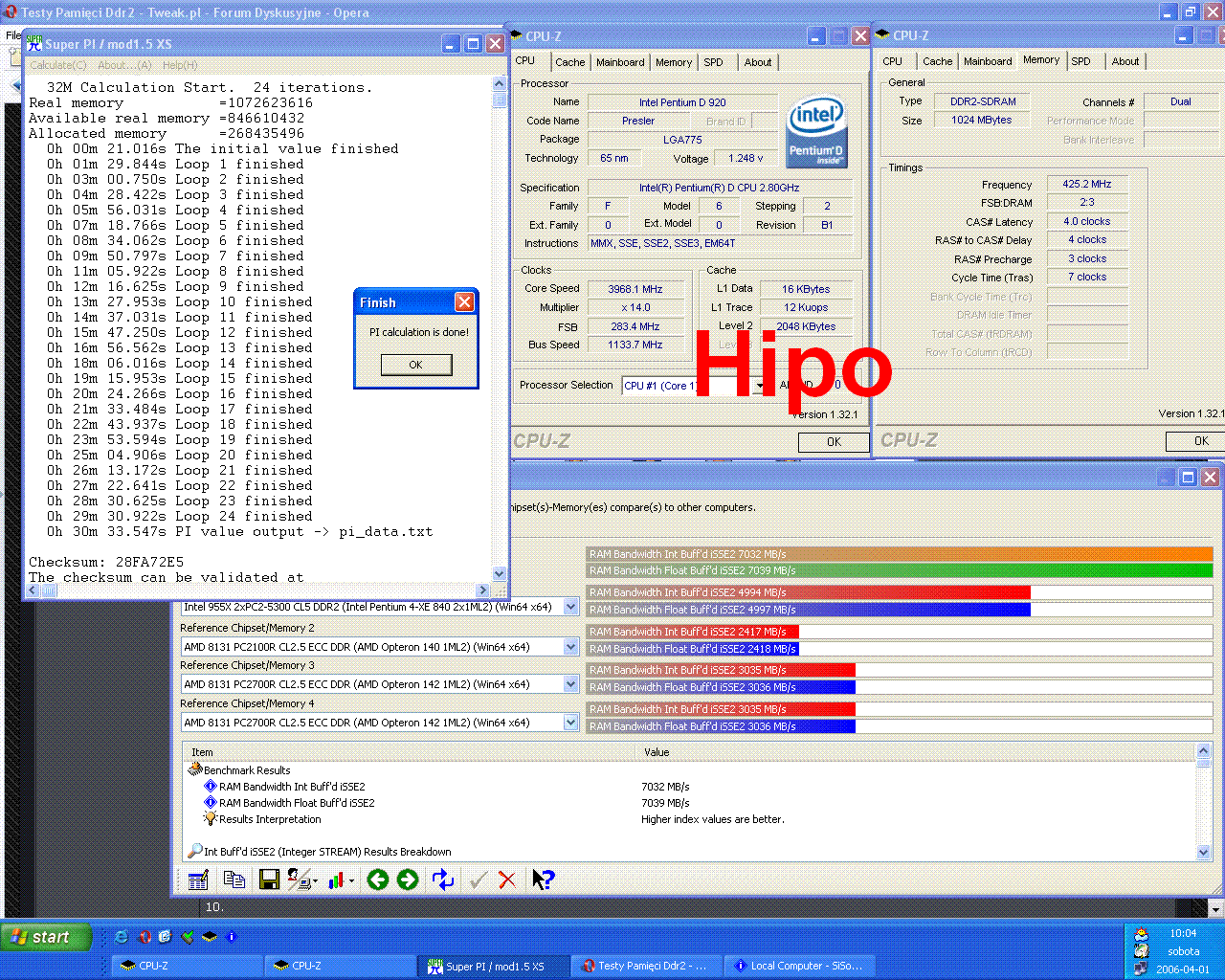Click the Super PI title bar icon
1225x980 pixels.
click(34, 43)
